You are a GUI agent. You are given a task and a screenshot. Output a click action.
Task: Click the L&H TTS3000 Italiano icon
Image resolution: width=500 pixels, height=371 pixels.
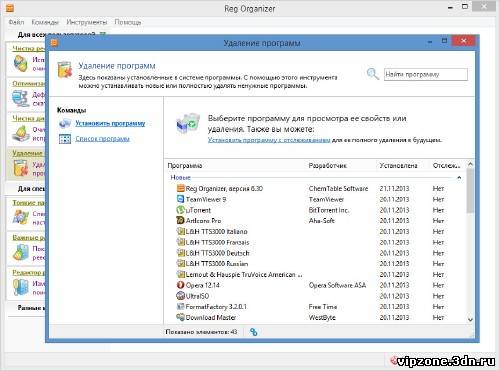(180, 231)
